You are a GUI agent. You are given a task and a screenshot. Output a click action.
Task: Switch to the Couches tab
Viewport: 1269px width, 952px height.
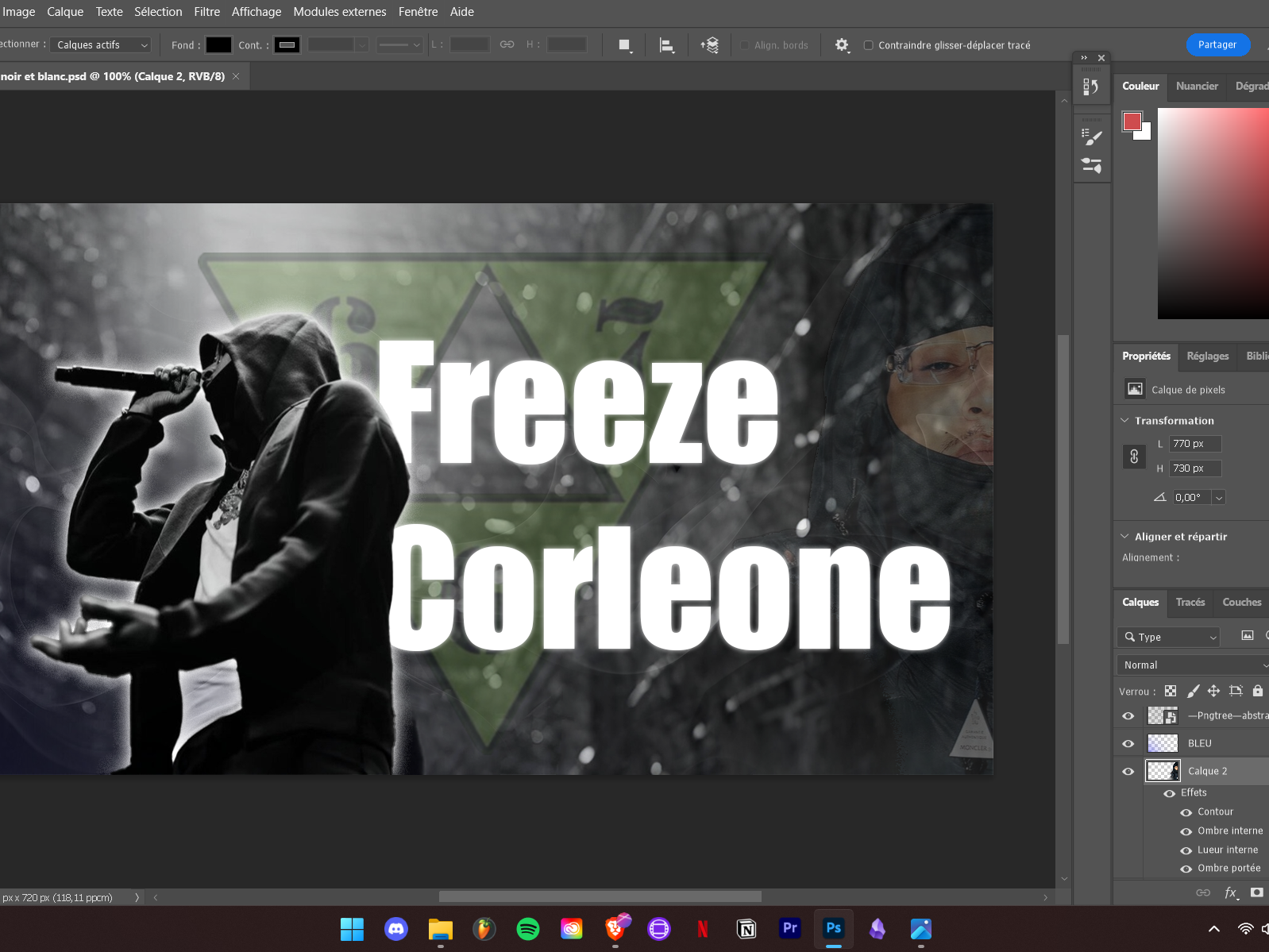[x=1242, y=602]
